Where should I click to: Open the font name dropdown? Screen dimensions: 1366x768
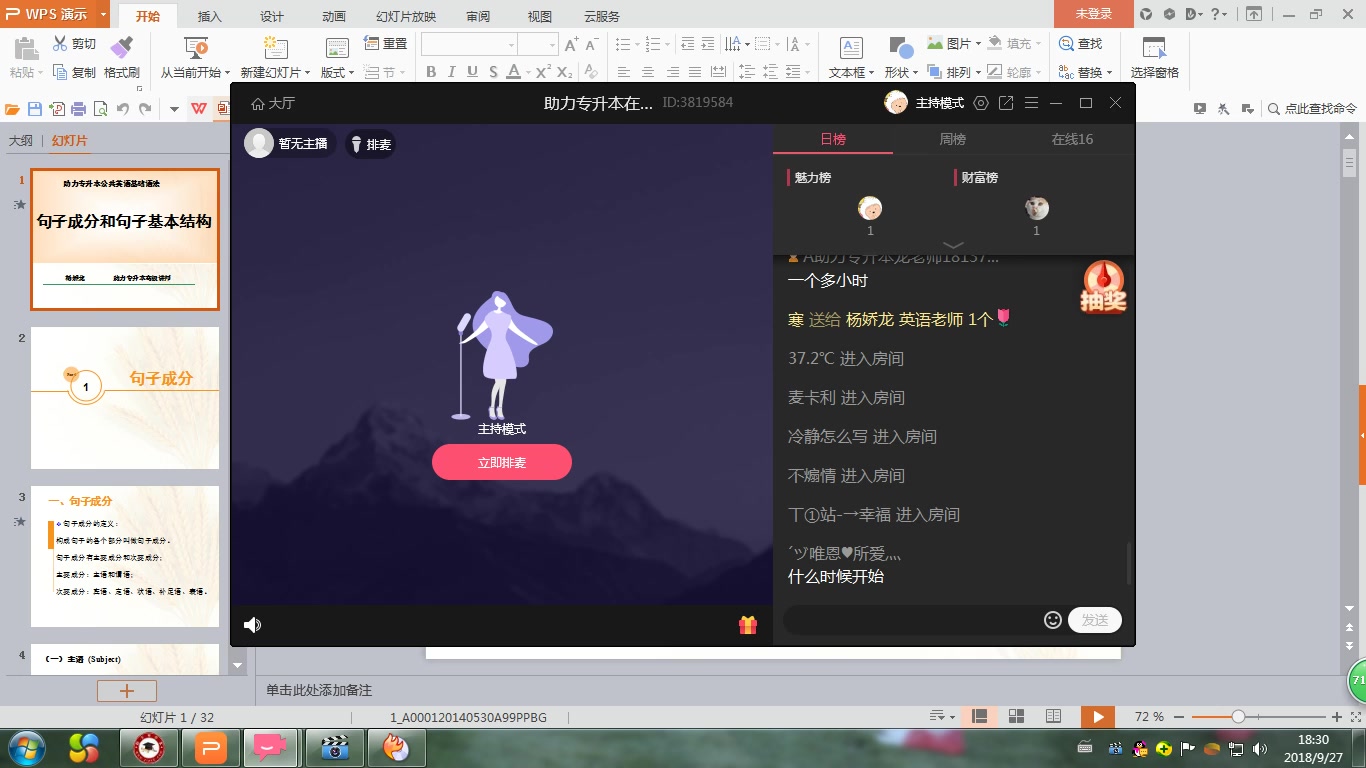click(x=511, y=45)
